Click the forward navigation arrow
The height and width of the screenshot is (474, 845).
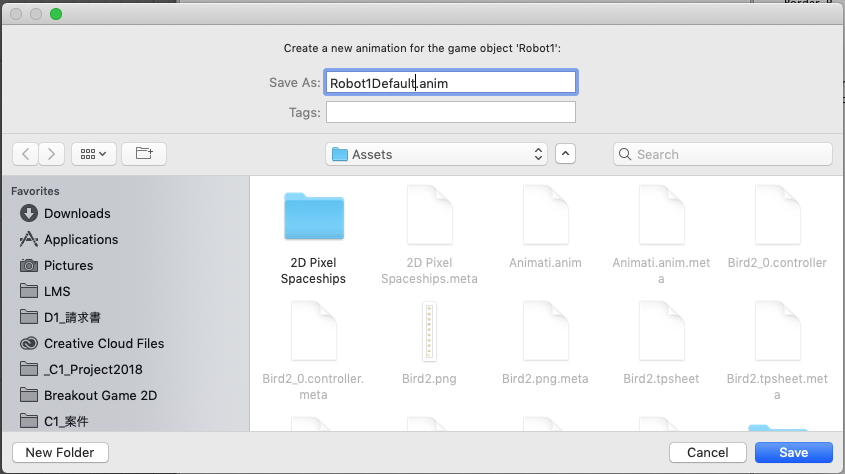(x=52, y=154)
